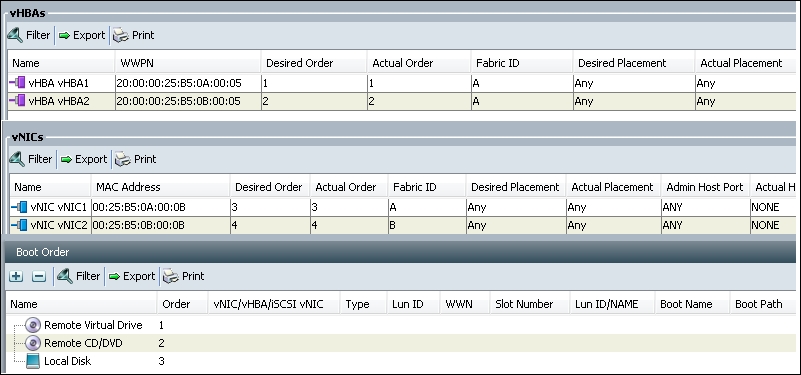Screen dimensions: 801x375
Task: Click the Export arrow icon in Boot Order
Action: click(x=114, y=277)
